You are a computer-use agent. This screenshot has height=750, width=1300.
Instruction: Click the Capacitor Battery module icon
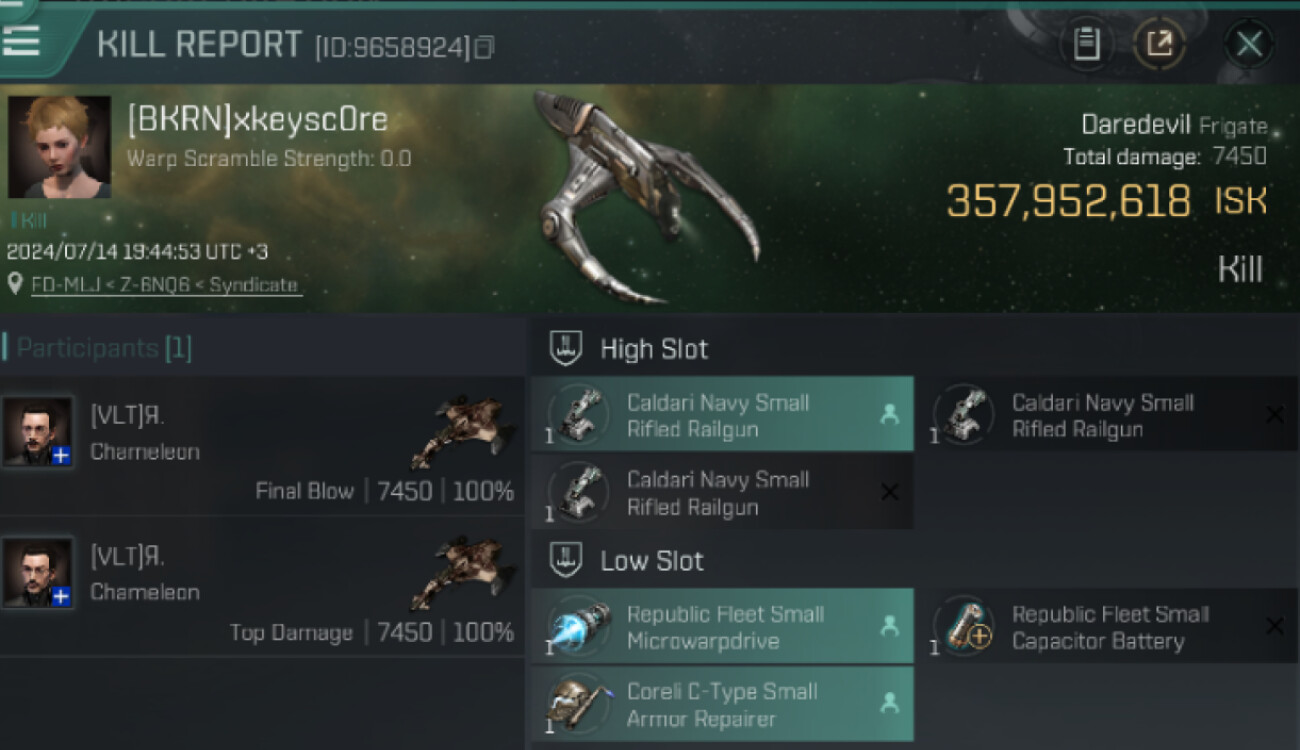tap(964, 626)
